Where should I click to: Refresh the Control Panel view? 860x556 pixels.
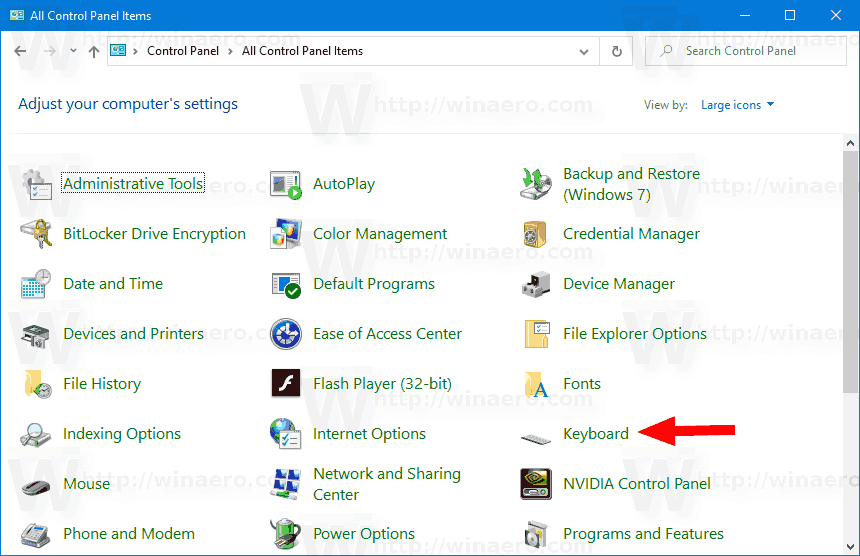tap(616, 52)
